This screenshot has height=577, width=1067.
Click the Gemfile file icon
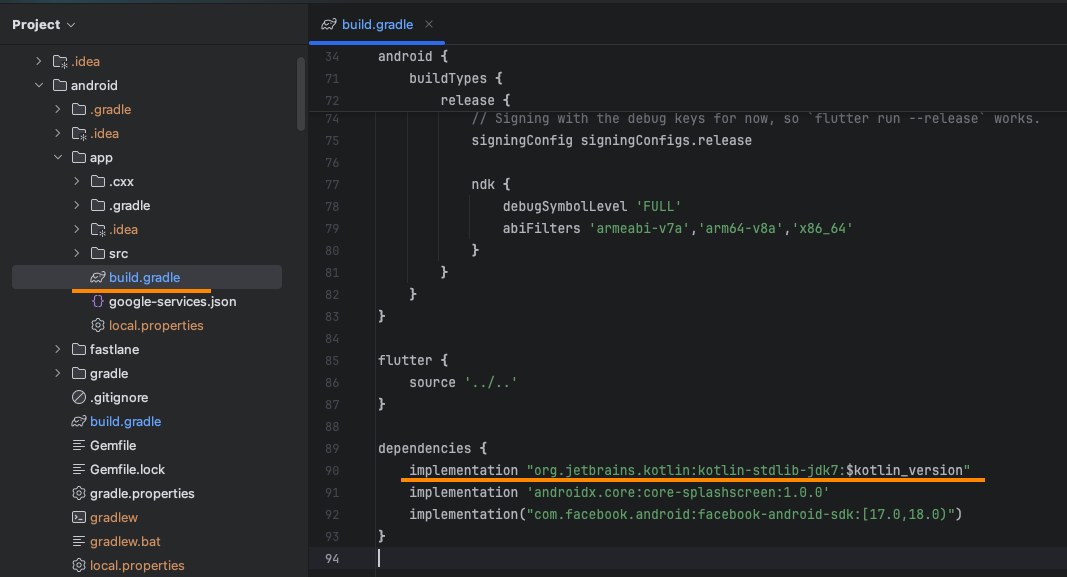coord(78,445)
